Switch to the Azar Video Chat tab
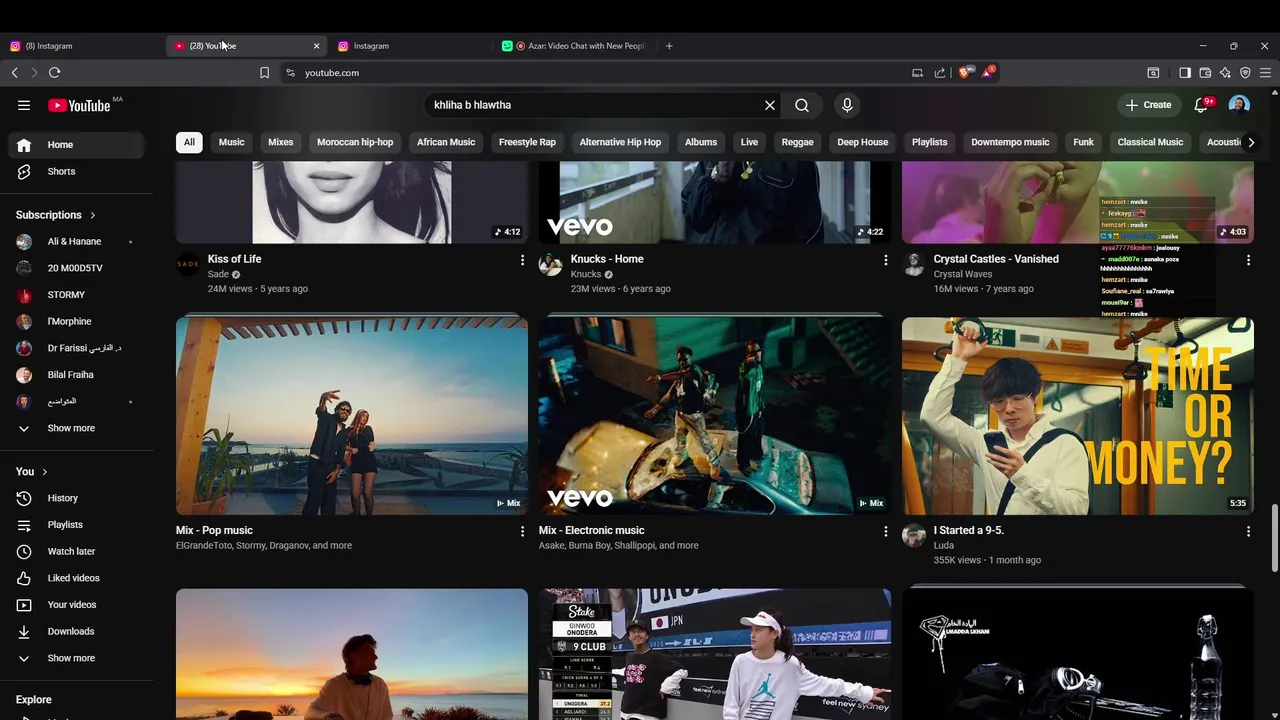This screenshot has height=720, width=1280. pyautogui.click(x=575, y=46)
